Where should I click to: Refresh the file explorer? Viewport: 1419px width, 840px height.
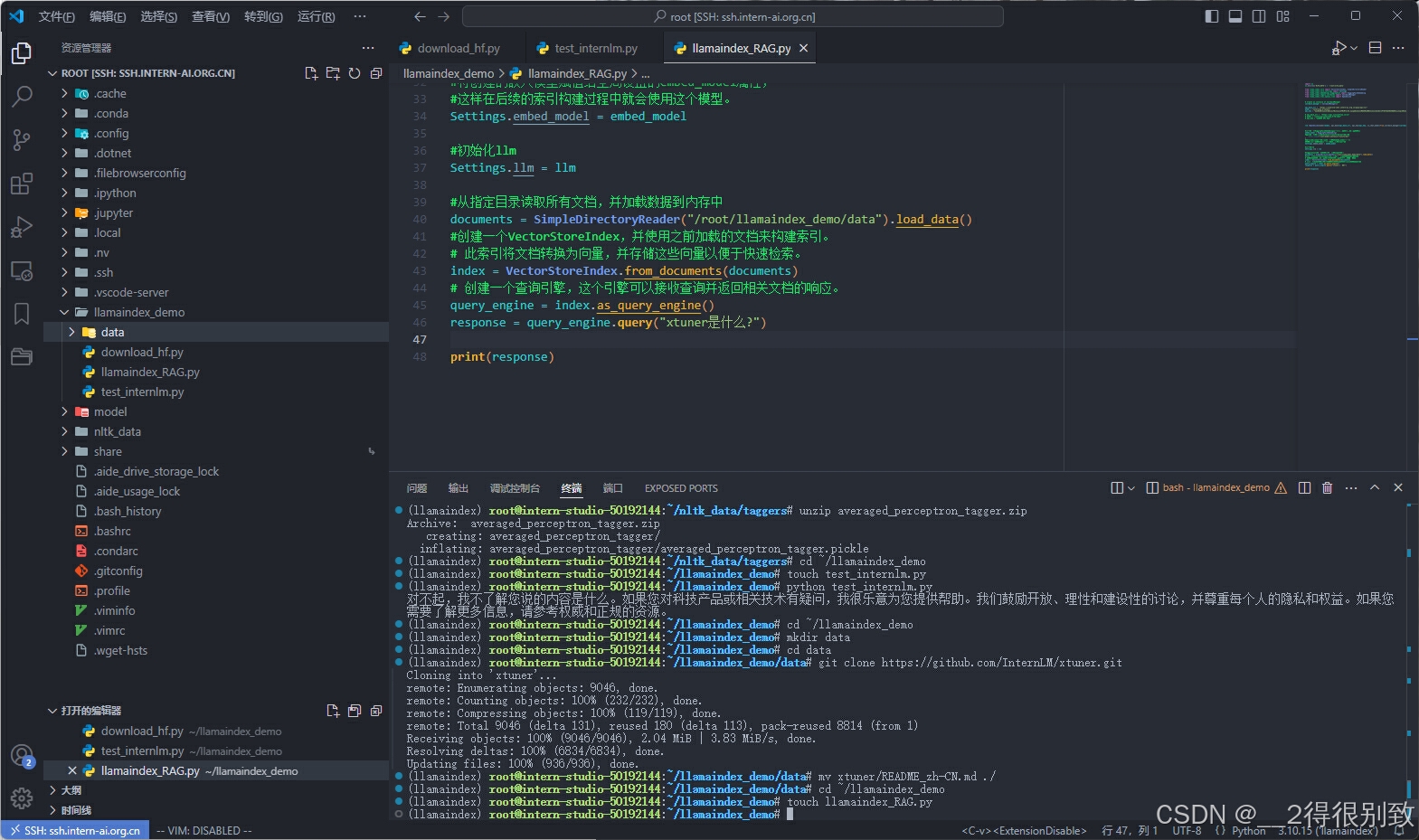click(x=355, y=73)
